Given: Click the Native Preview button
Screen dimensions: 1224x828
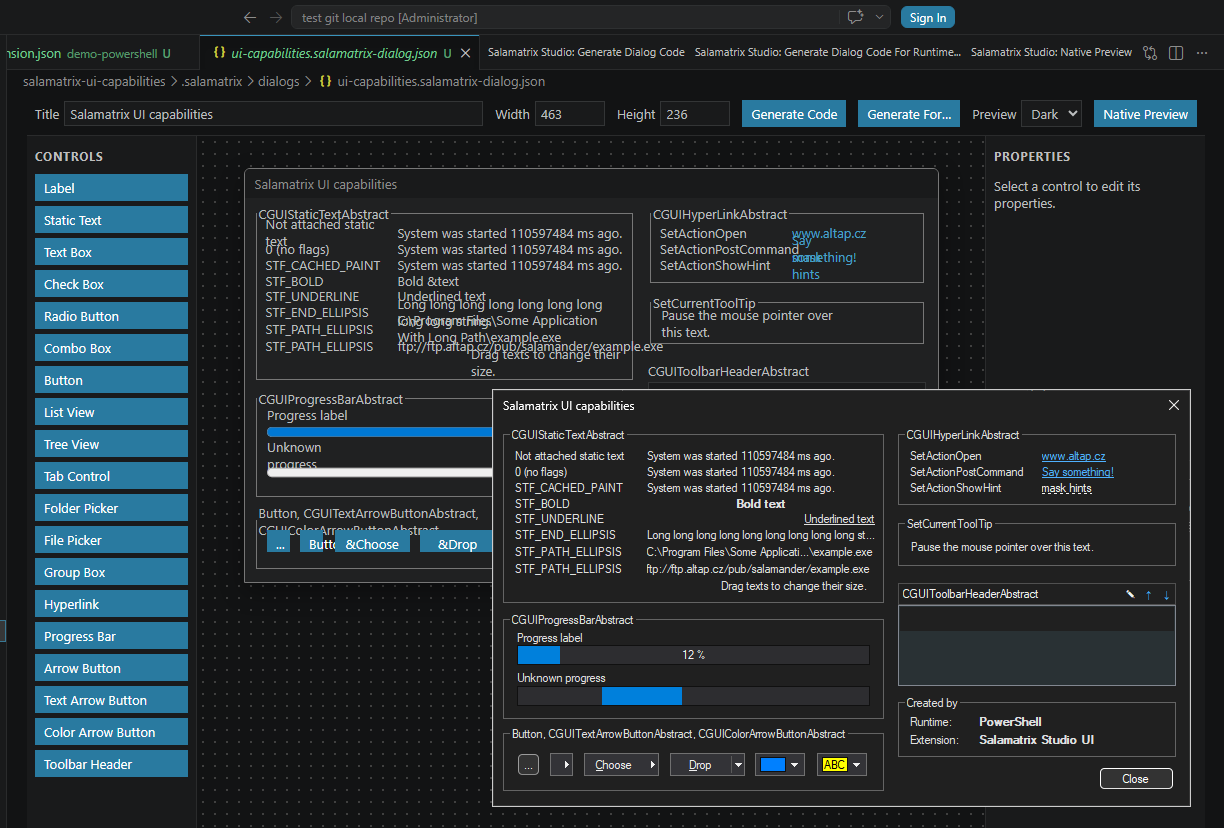Looking at the screenshot, I should click(x=1145, y=114).
